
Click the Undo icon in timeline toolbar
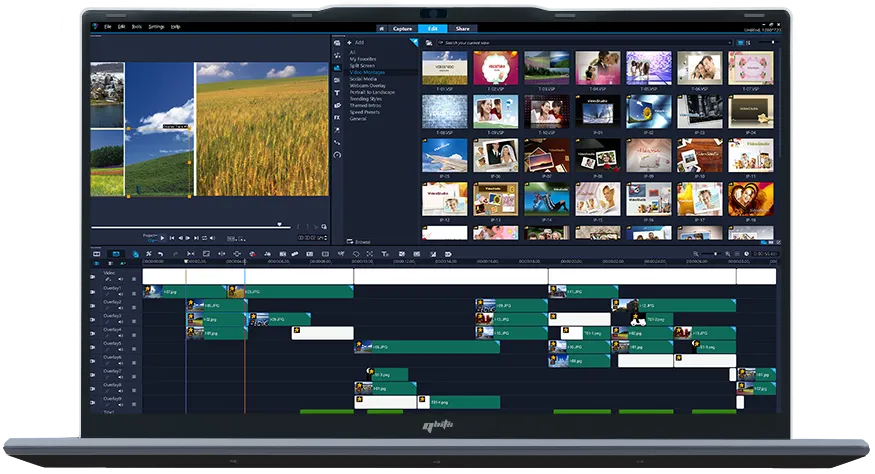(160, 254)
